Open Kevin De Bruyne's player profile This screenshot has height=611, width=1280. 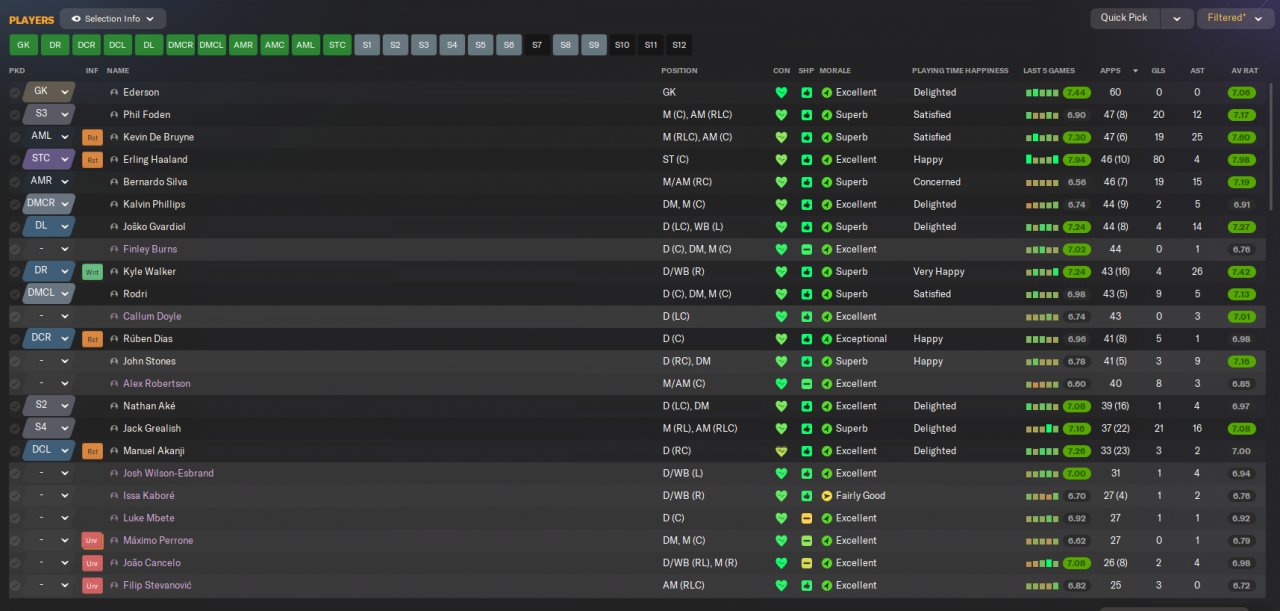tap(158, 137)
